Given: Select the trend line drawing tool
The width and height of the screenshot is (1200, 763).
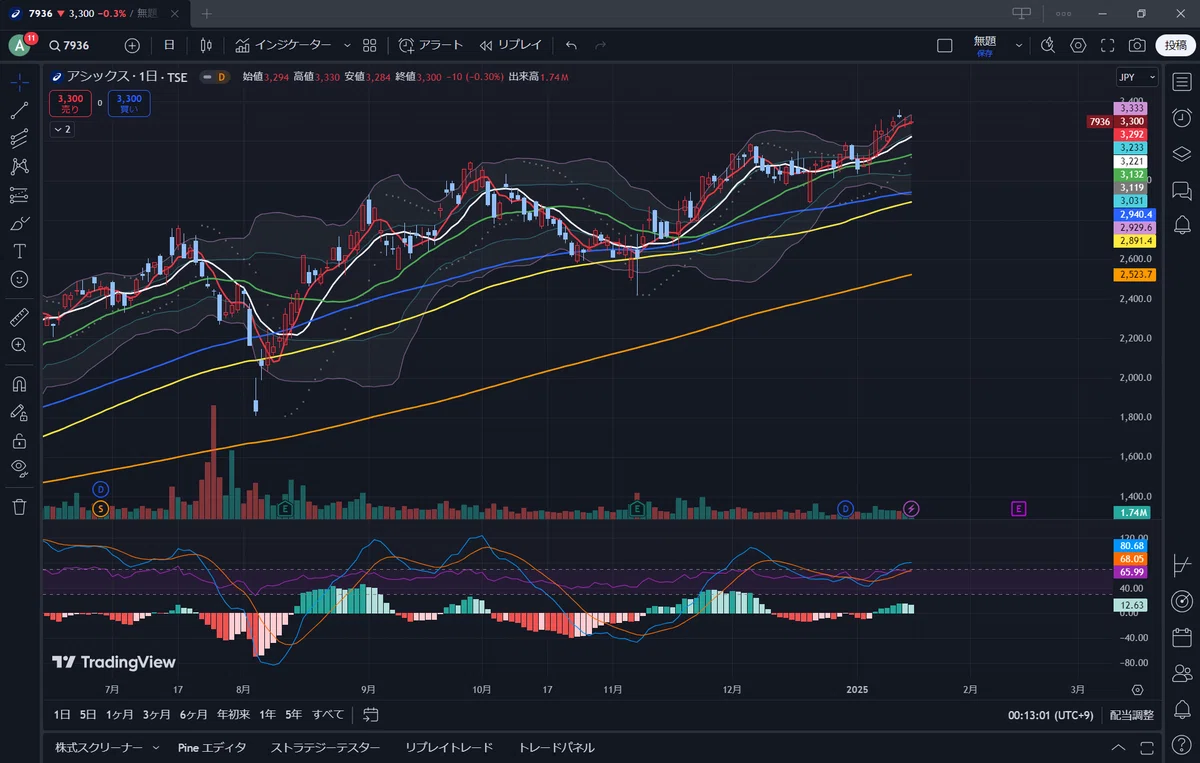Looking at the screenshot, I should 19,110.
